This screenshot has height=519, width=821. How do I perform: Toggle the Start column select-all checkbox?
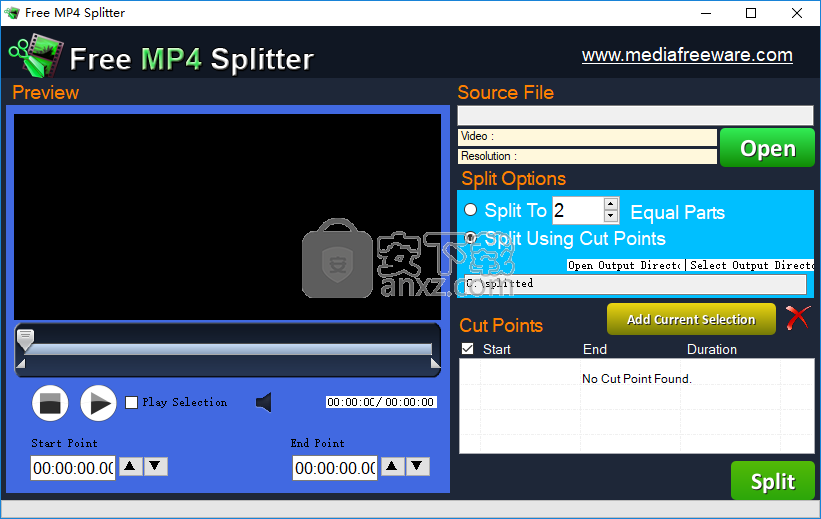(468, 349)
